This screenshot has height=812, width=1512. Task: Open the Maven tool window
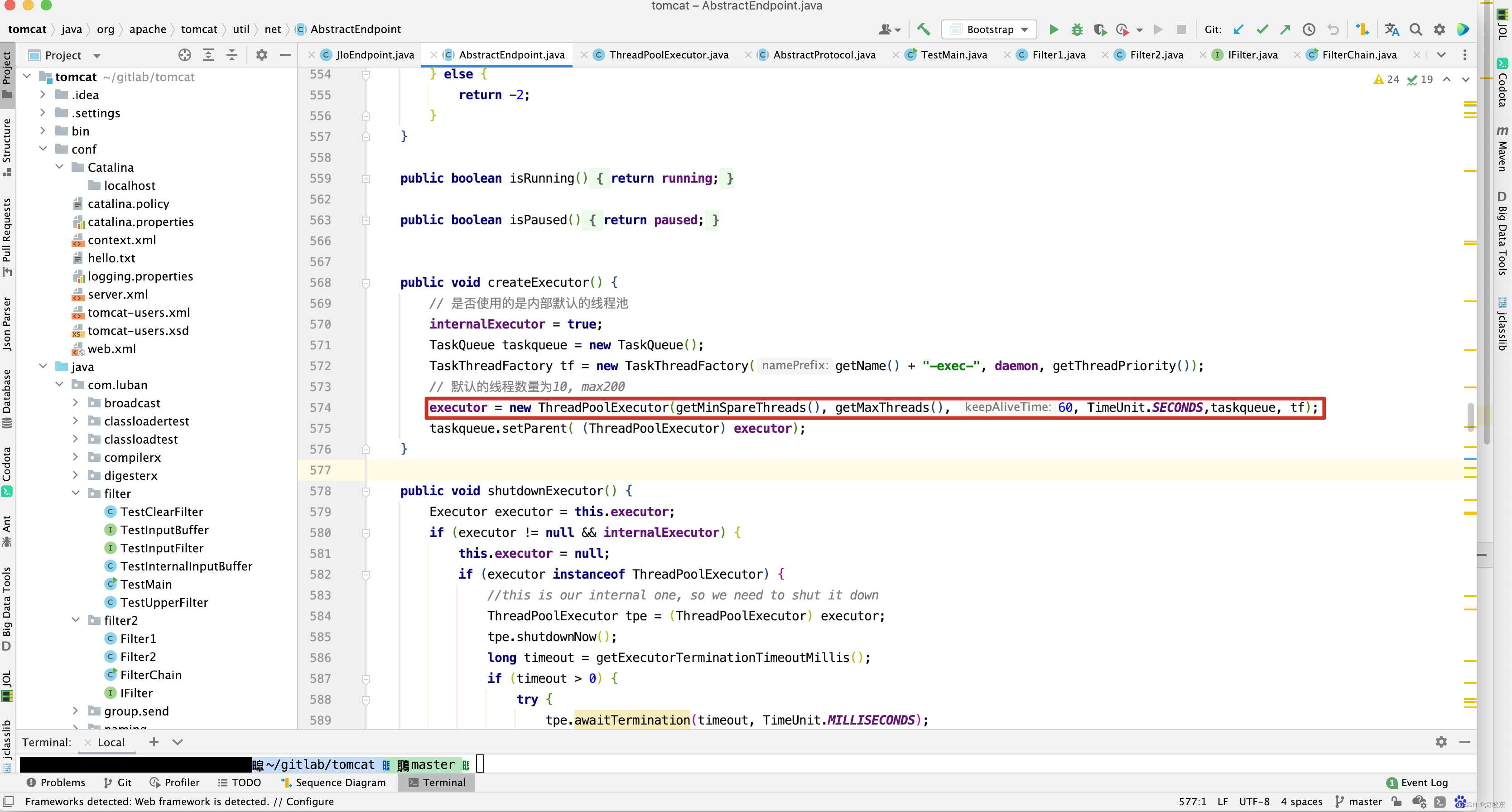pyautogui.click(x=1502, y=149)
